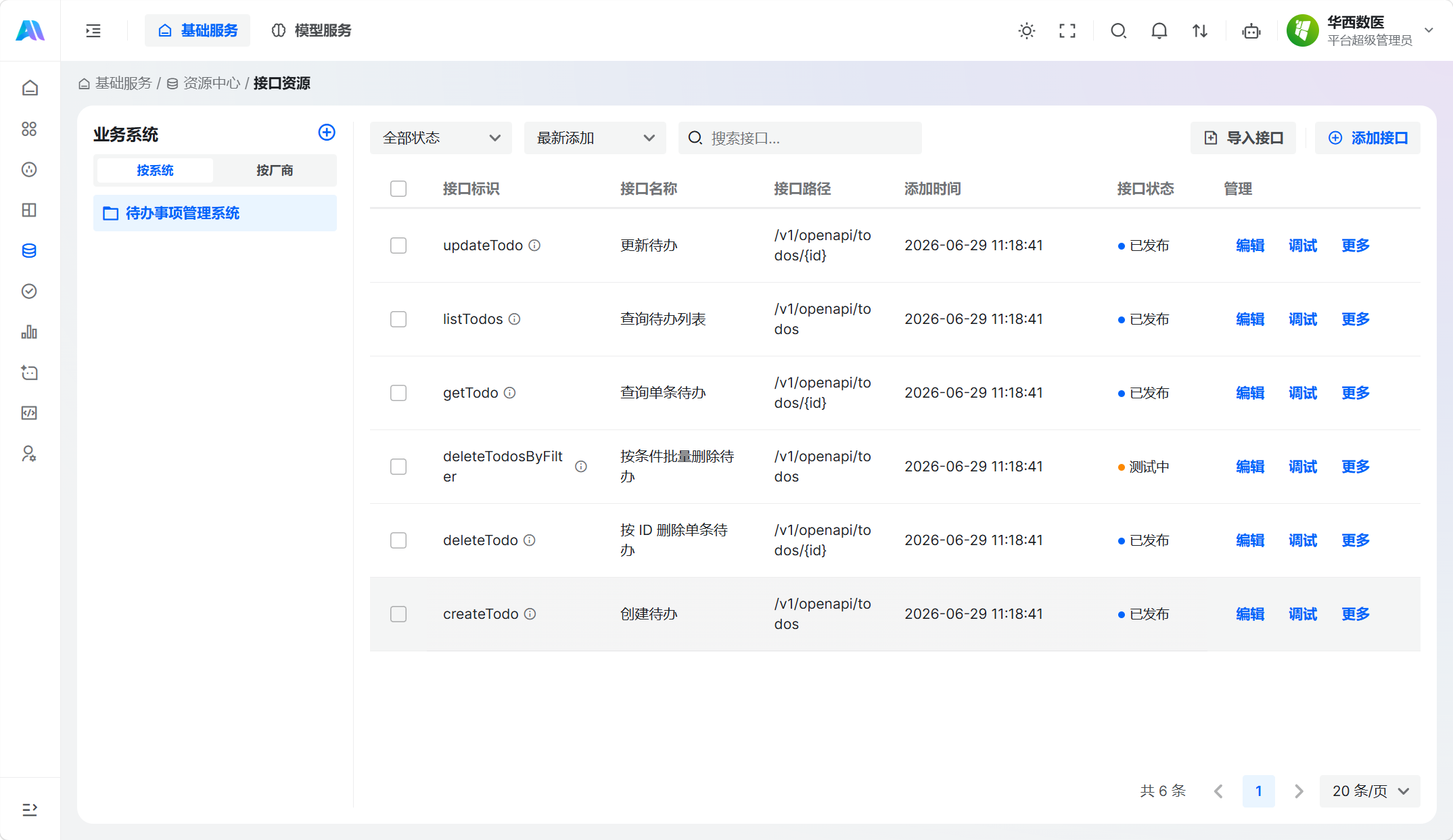Screen dimensions: 1453x840
Task: Expand the user account menu chevron
Action: coord(1429,30)
